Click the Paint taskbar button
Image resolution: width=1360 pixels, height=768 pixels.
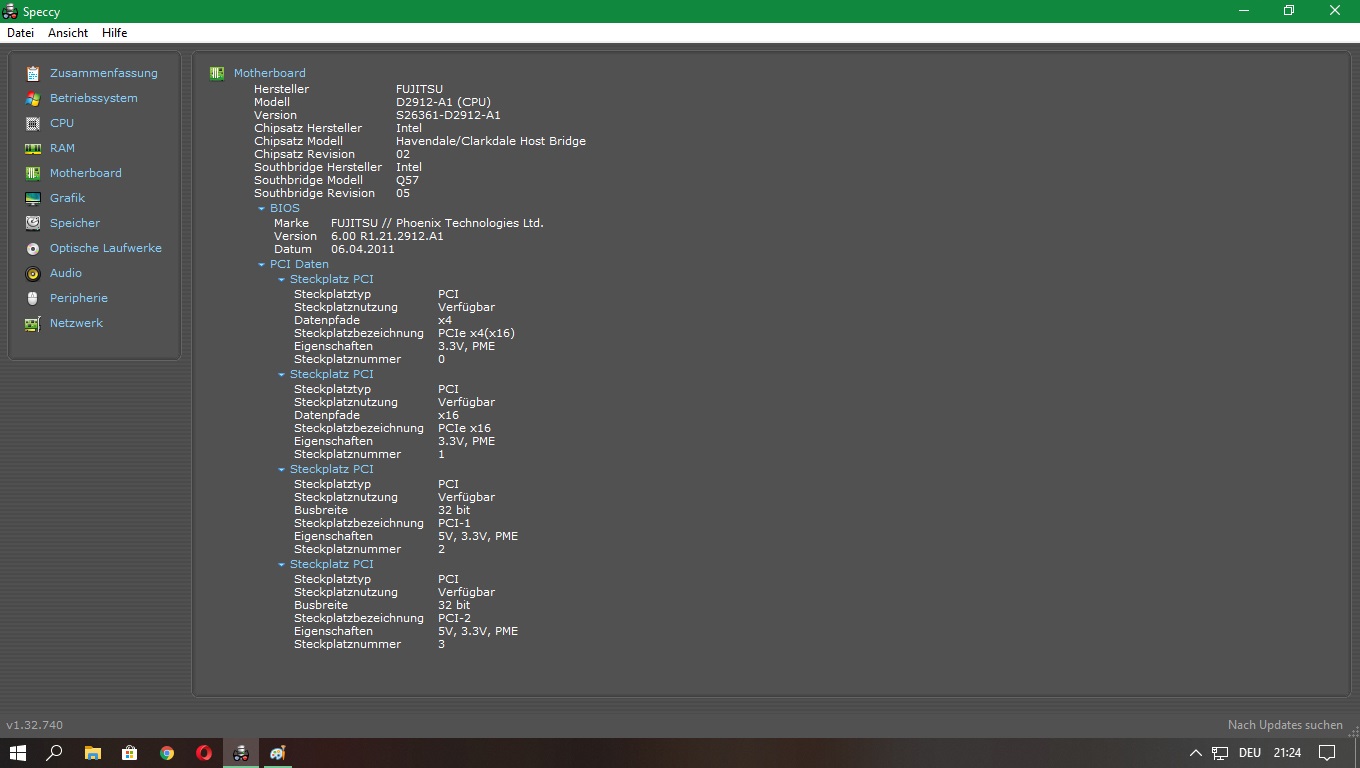pos(278,753)
